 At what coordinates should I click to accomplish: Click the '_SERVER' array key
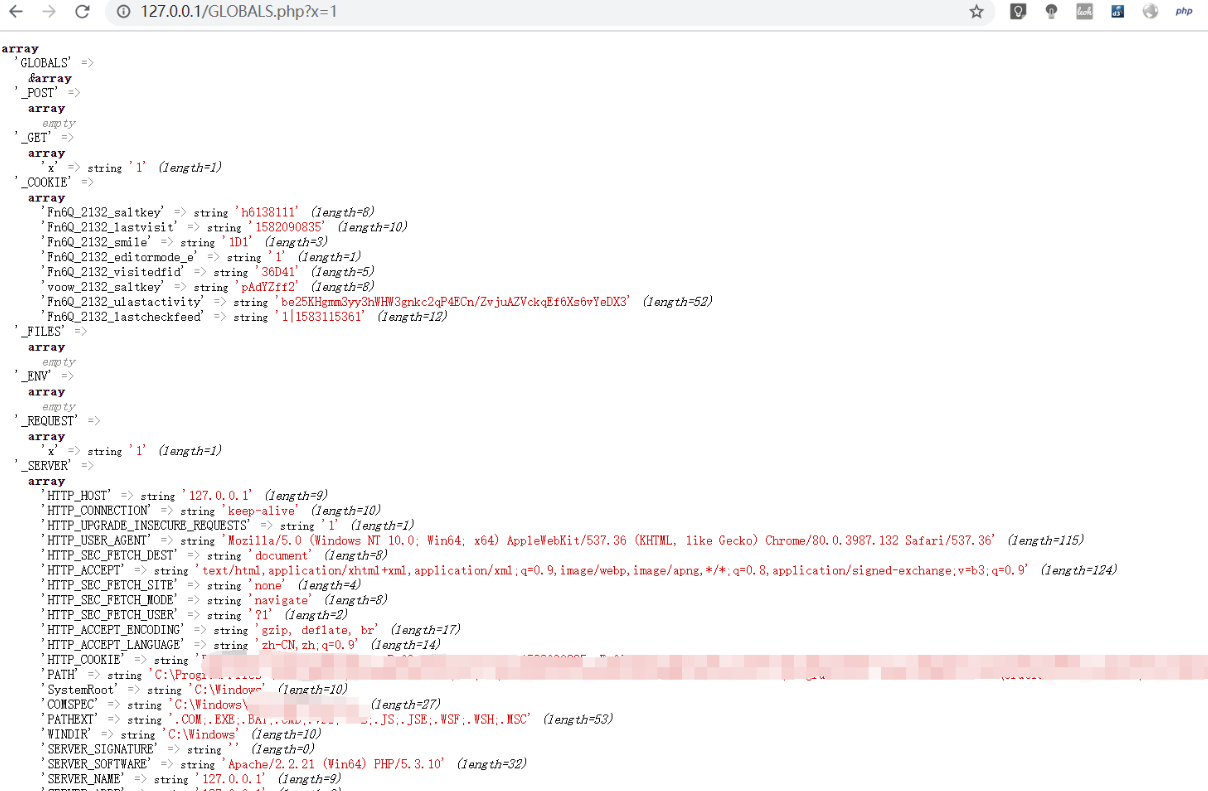(x=45, y=466)
